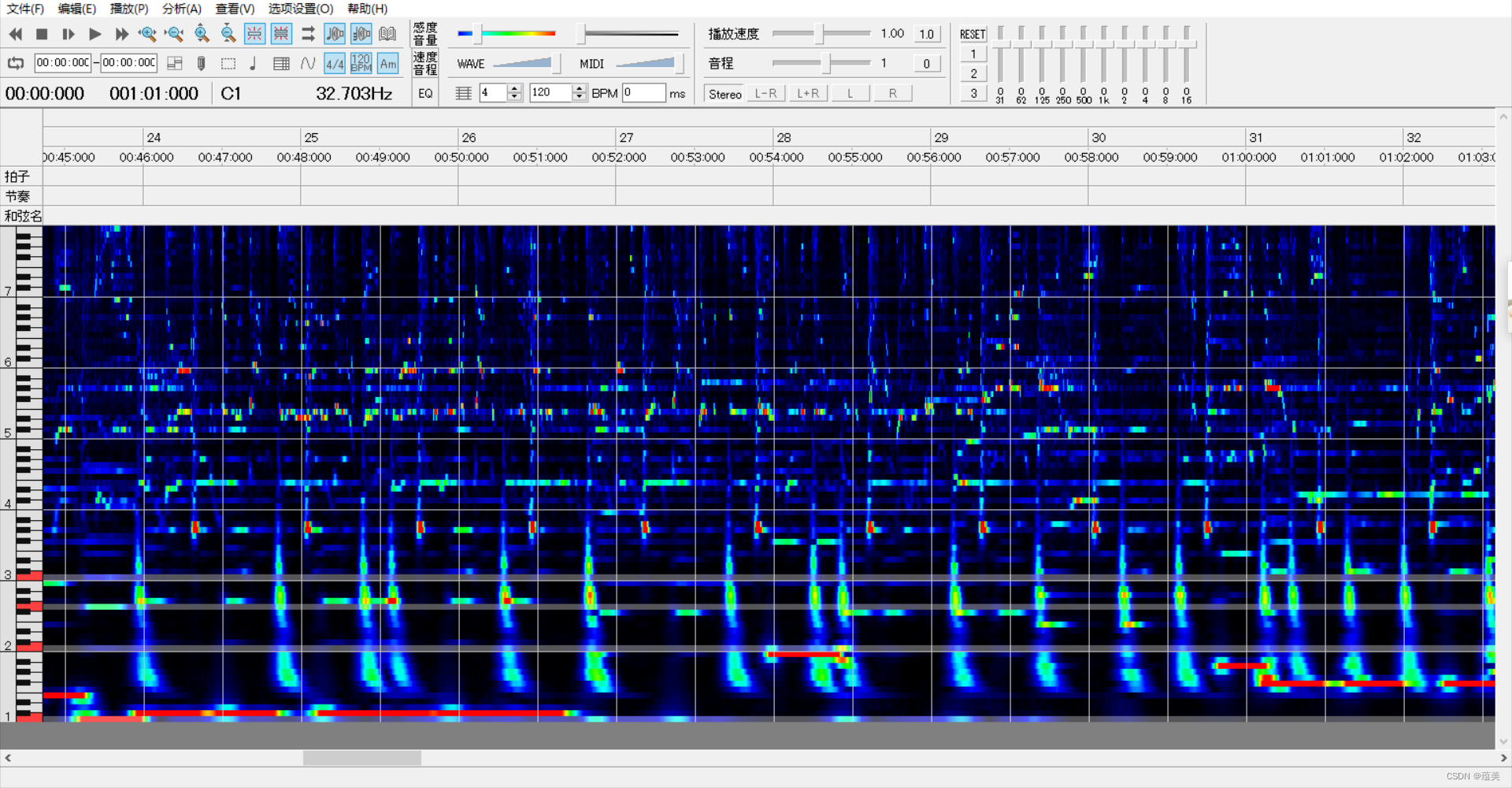Zoom out horizontally on the time axis
Screen dimensions: 1512x788
[174, 34]
